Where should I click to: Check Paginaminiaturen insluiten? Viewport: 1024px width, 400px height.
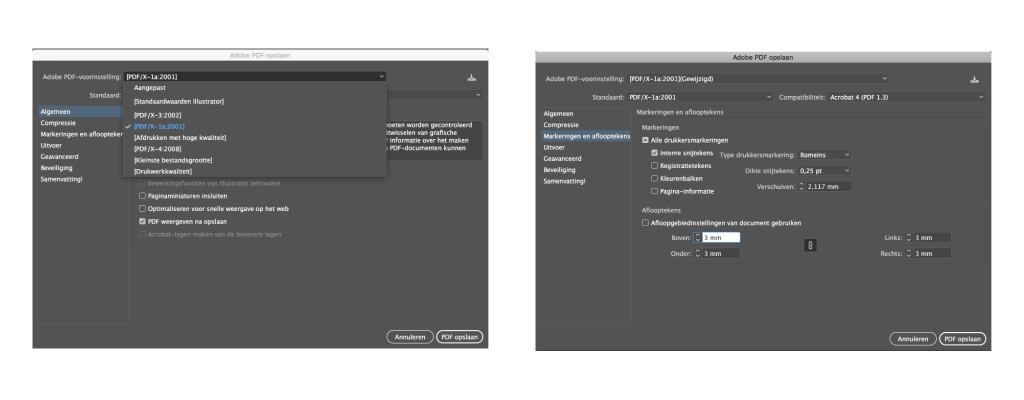point(142,195)
